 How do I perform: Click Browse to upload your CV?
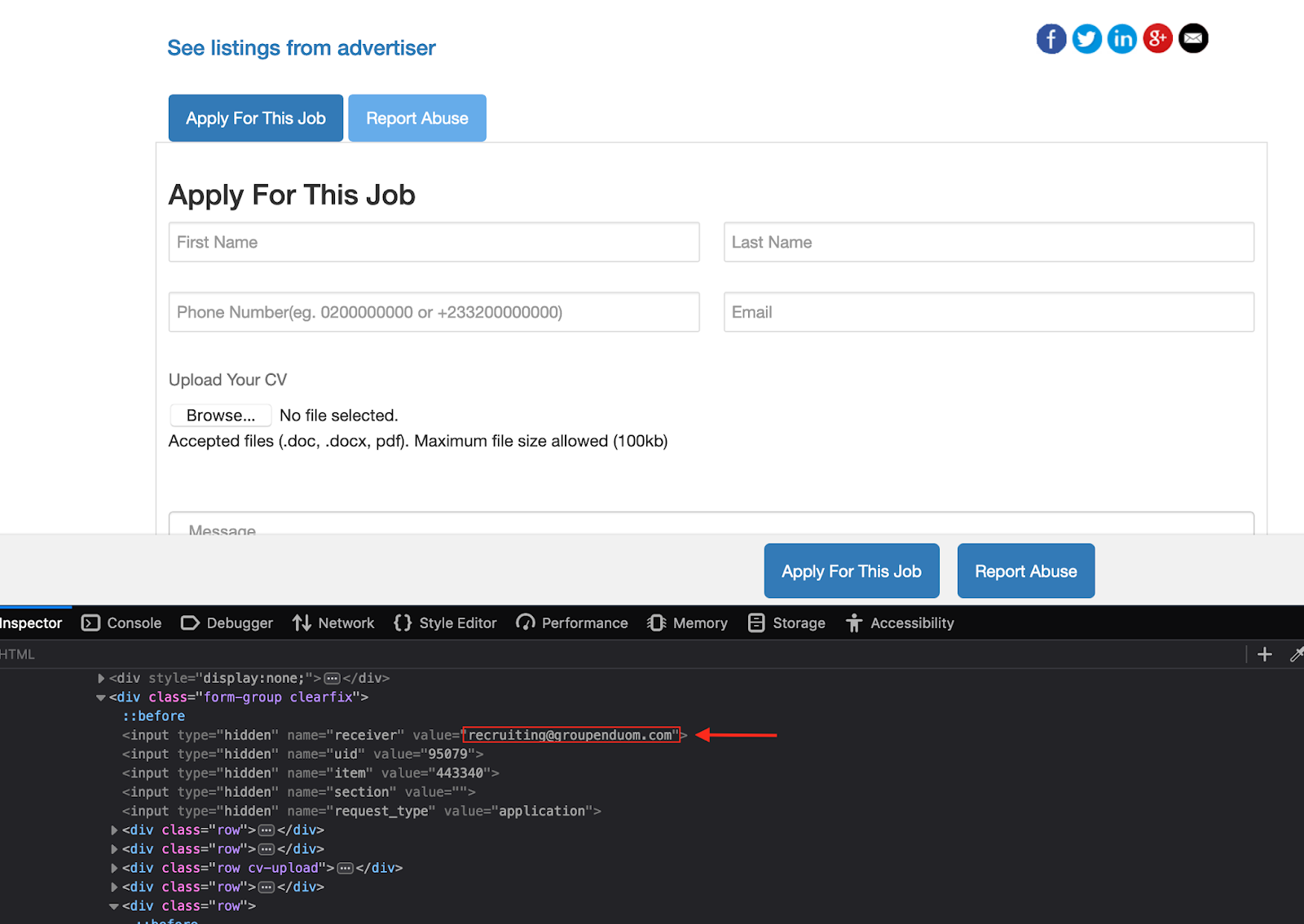(x=220, y=416)
